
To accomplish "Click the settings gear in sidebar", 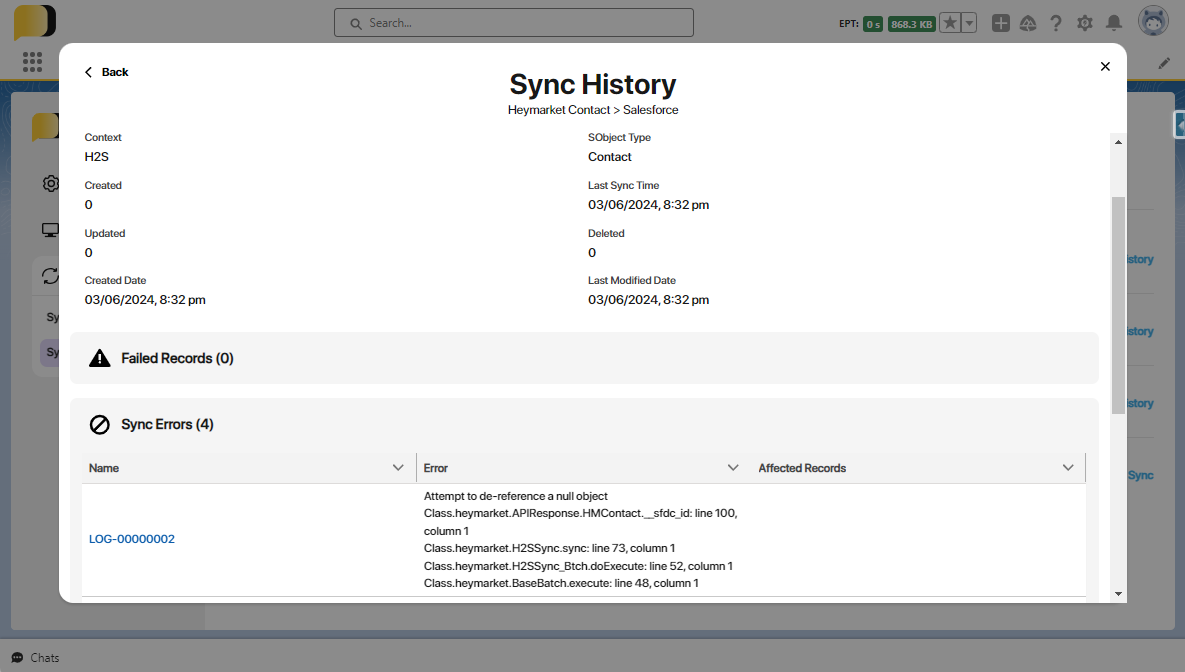I will [51, 184].
